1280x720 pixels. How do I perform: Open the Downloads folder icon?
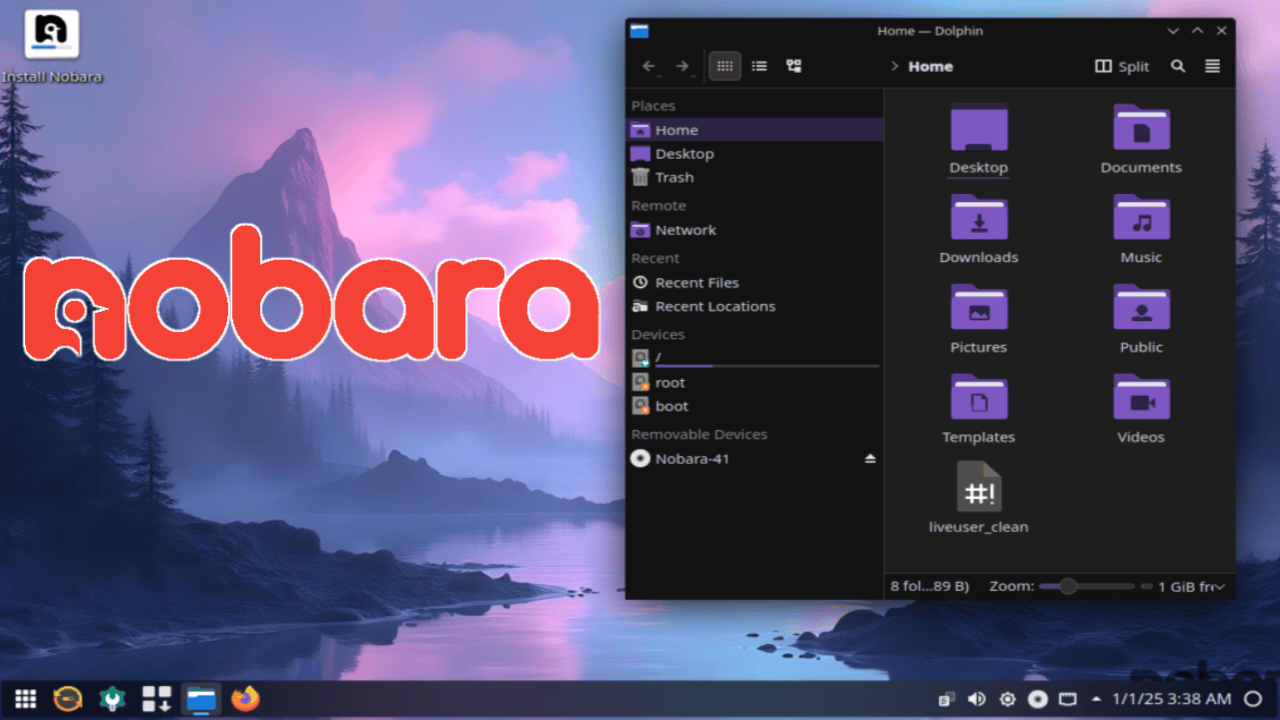pos(979,218)
